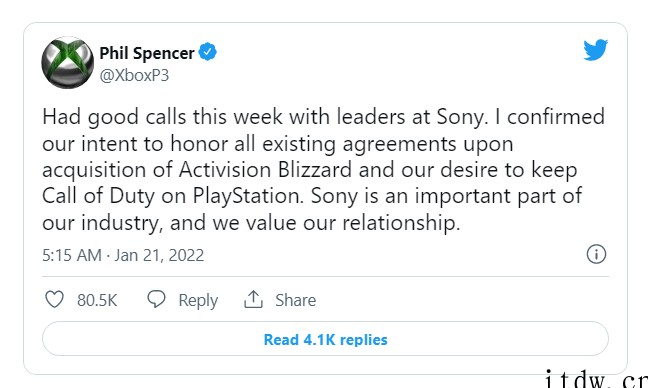Open the tweet info circle icon
The height and width of the screenshot is (388, 648).
tap(596, 254)
